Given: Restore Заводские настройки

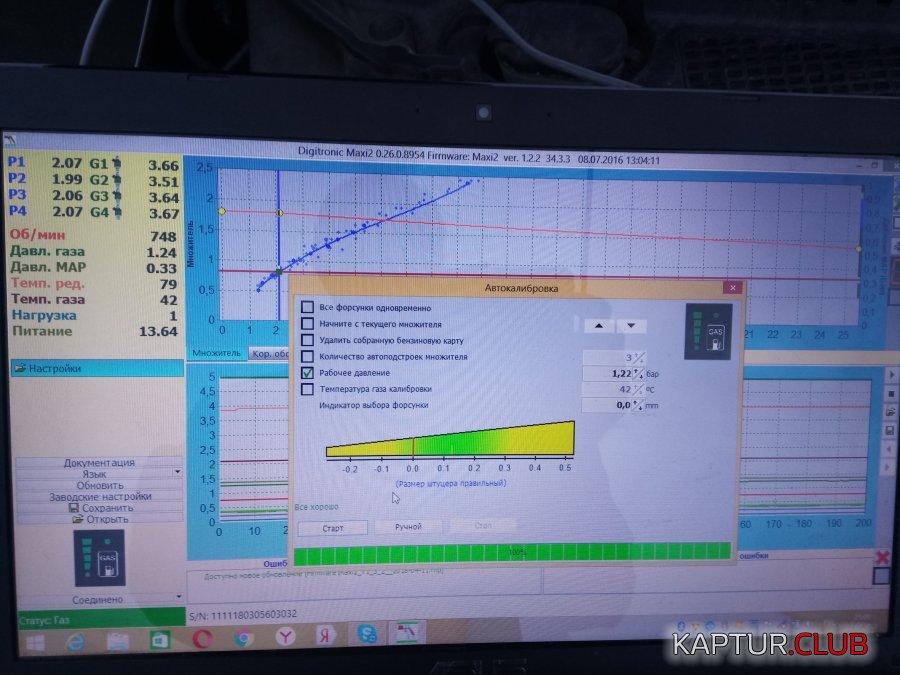Looking at the screenshot, I should 100,496.
